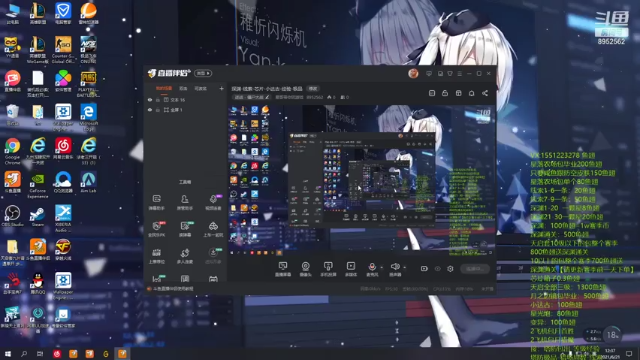Switch to the third scene tab

(x=200, y=88)
